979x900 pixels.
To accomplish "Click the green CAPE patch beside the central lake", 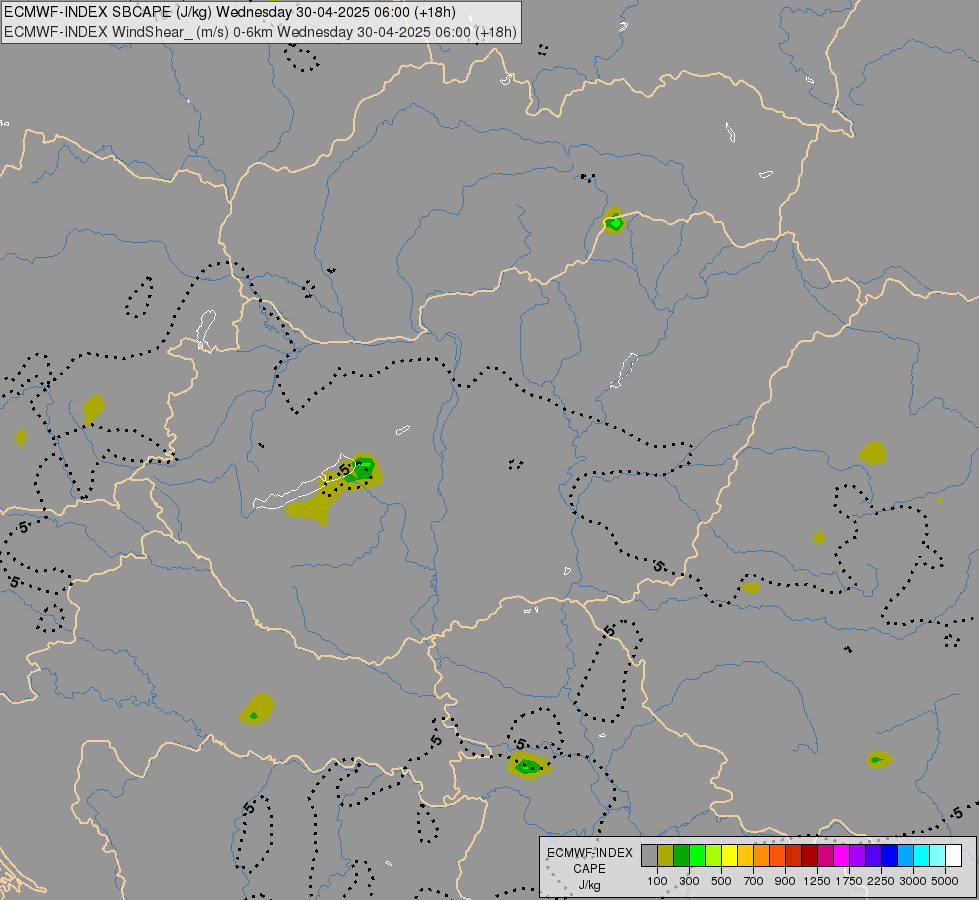I will click(x=362, y=468).
